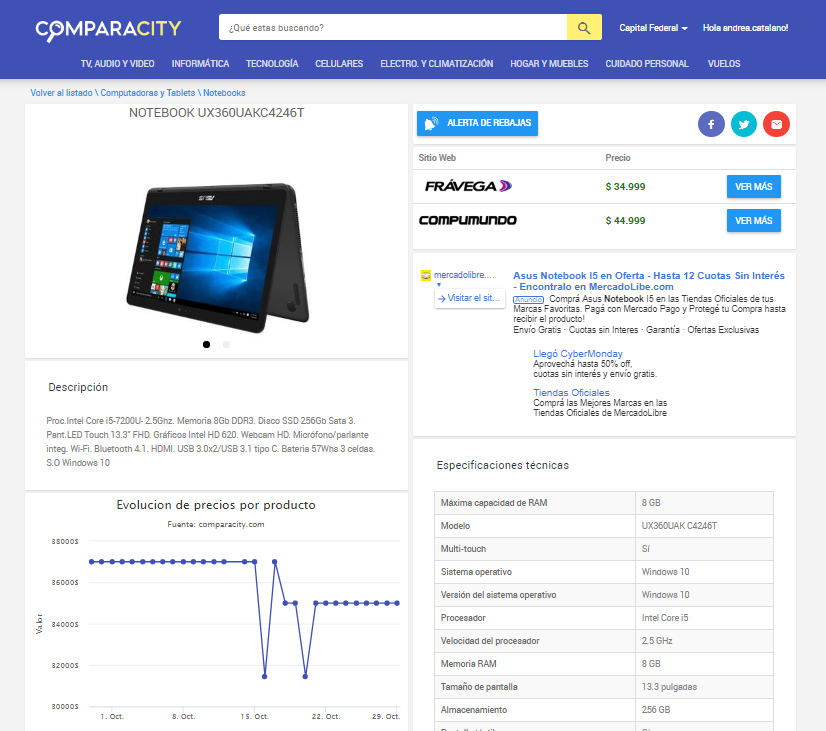Image resolution: width=826 pixels, height=731 pixels.
Task: Click the 'Evolucion de precios por producto' title
Action: coord(216,505)
